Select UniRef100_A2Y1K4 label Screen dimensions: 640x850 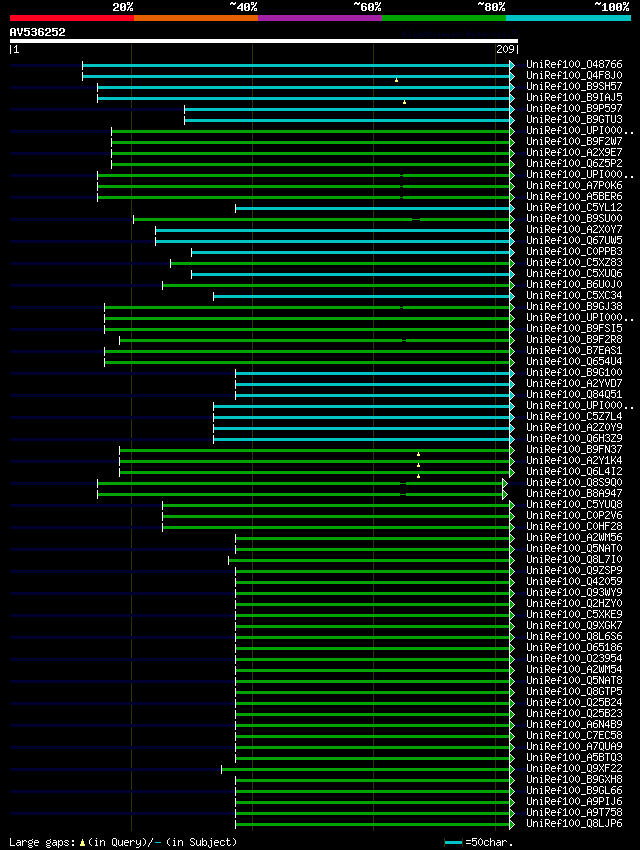574,460
